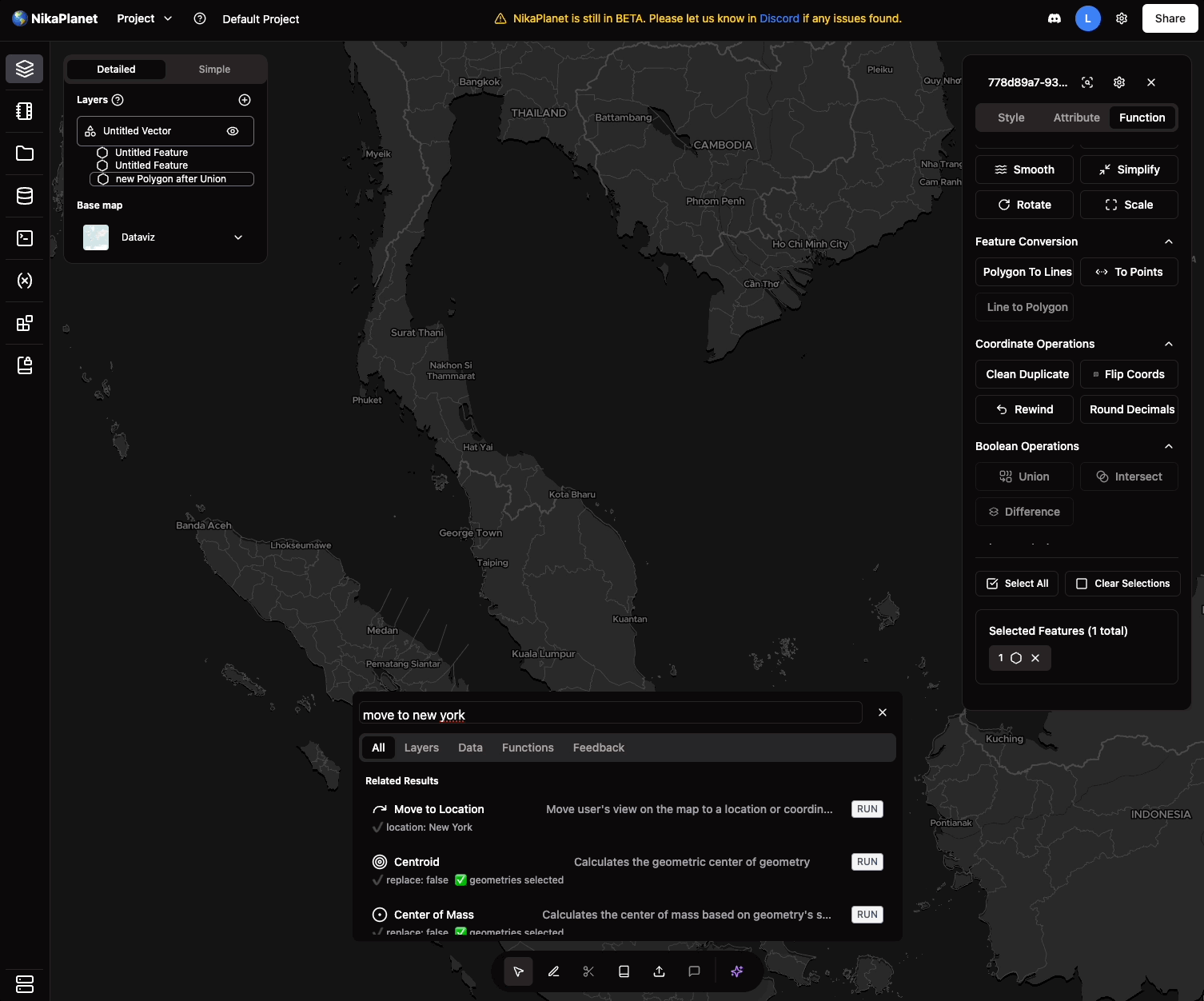Viewport: 1204px width, 1001px height.
Task: Open the top bar settings gear
Action: coord(1122,18)
